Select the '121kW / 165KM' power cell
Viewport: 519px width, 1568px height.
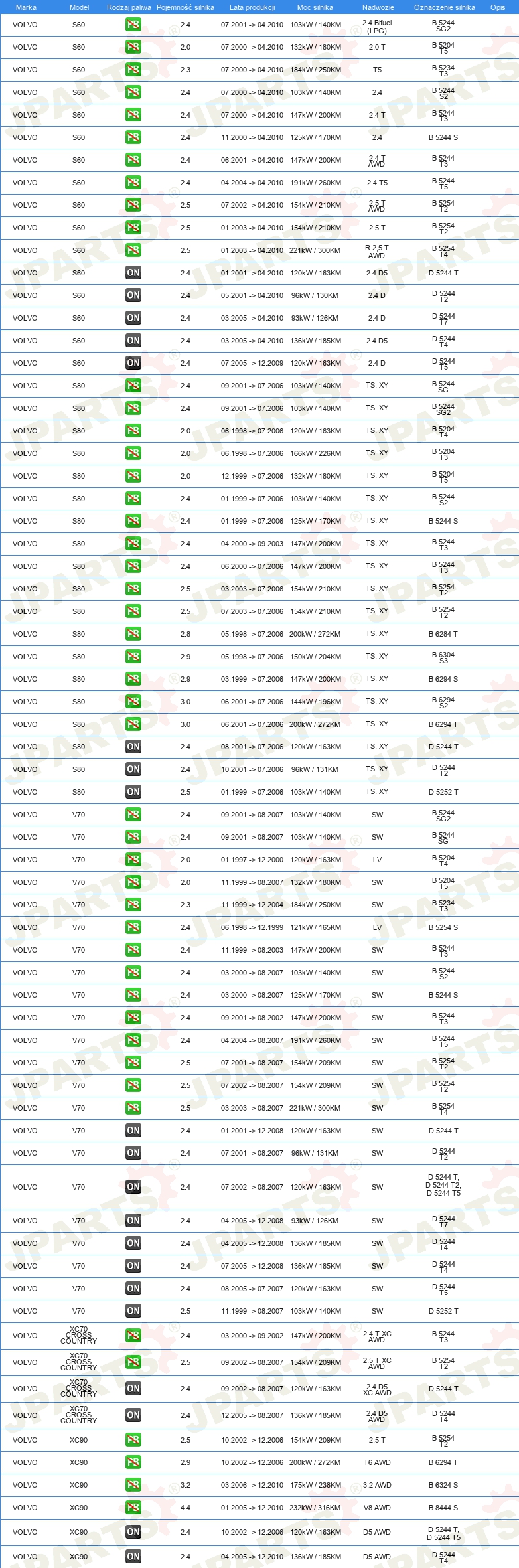click(315, 927)
